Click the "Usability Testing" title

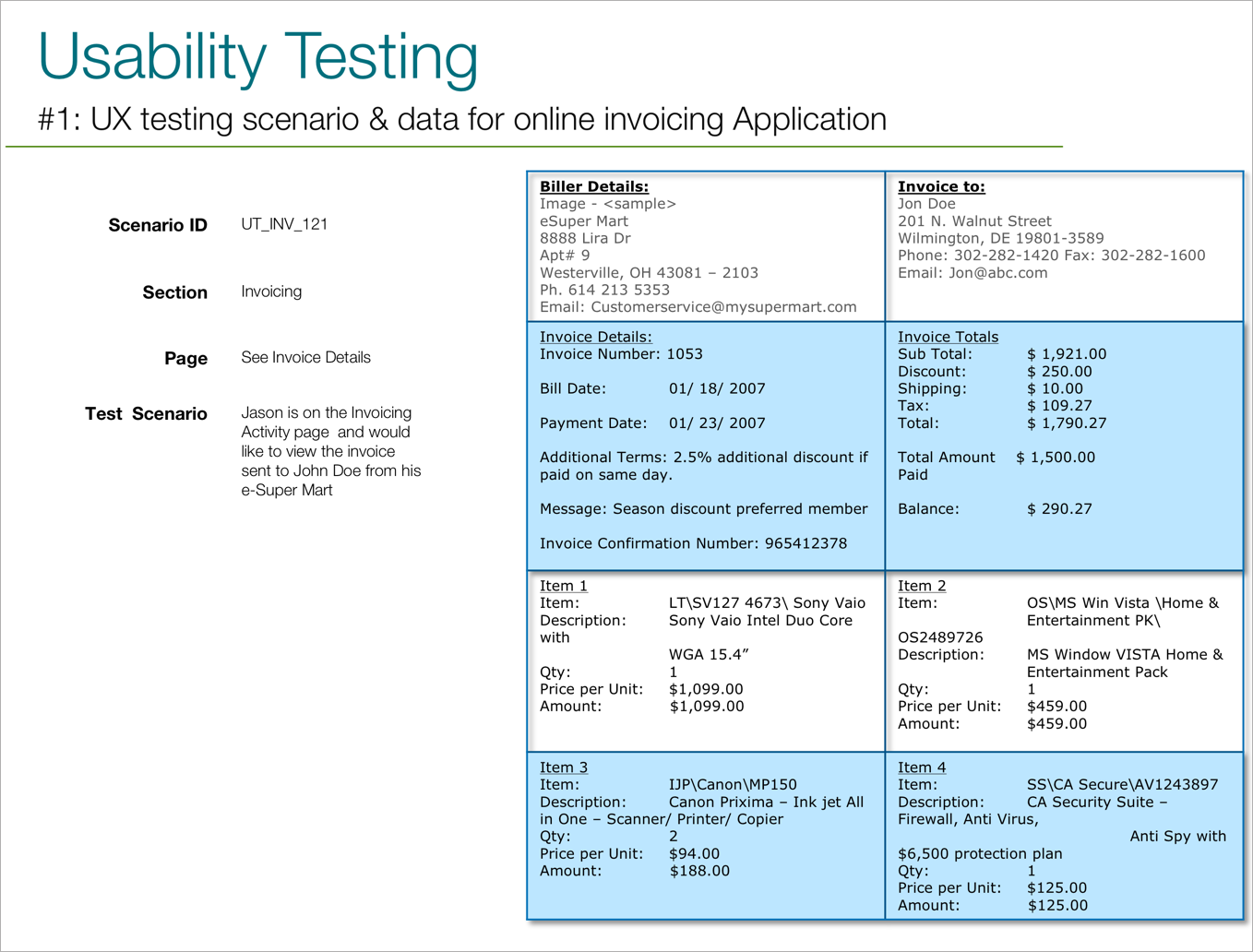[x=258, y=57]
